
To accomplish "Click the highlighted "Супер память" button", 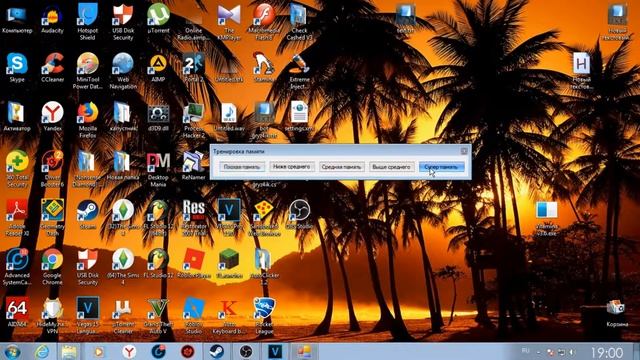I will pyautogui.click(x=441, y=167).
